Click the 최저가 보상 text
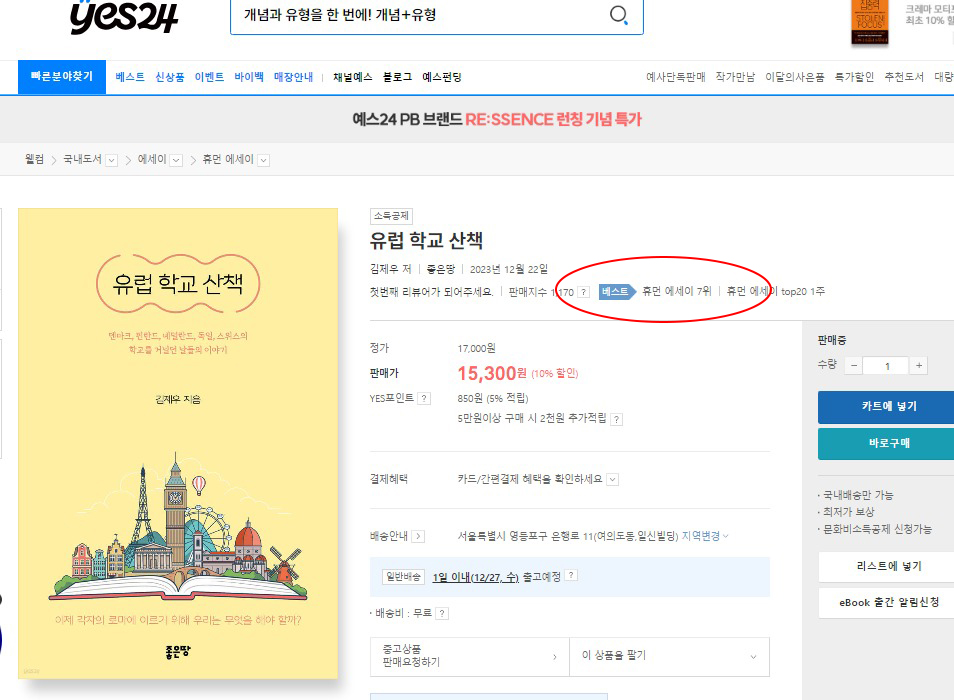Image resolution: width=954 pixels, height=700 pixels. pyautogui.click(x=848, y=512)
